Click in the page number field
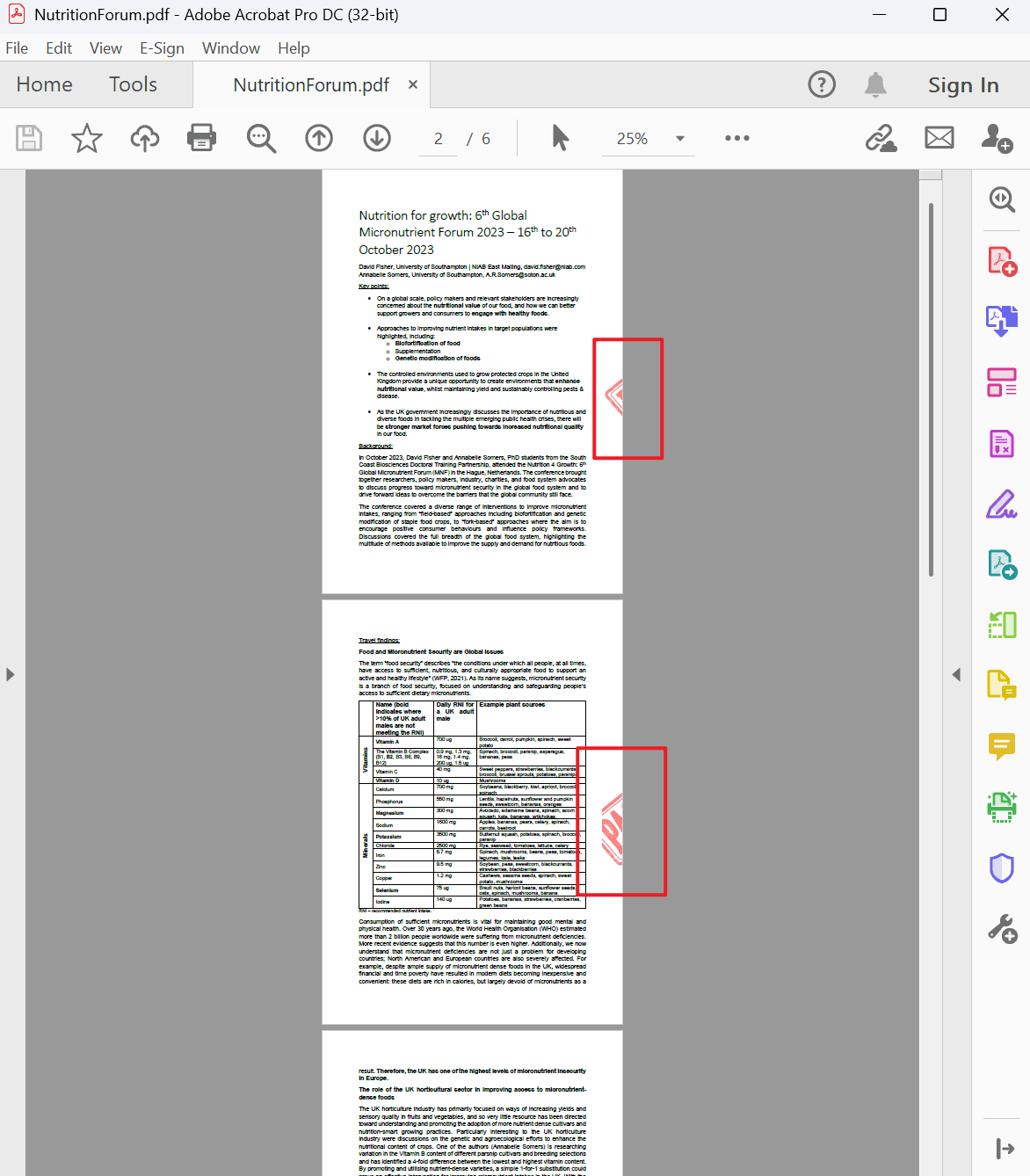Image resolution: width=1030 pixels, height=1176 pixels. click(x=437, y=138)
